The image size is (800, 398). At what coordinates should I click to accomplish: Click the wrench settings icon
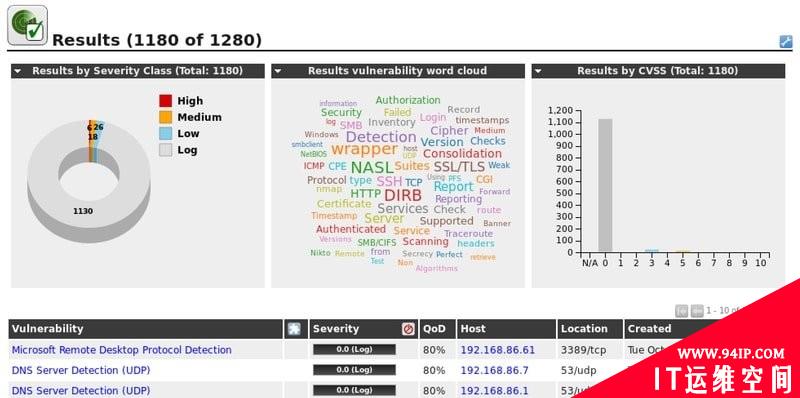pyautogui.click(x=786, y=41)
